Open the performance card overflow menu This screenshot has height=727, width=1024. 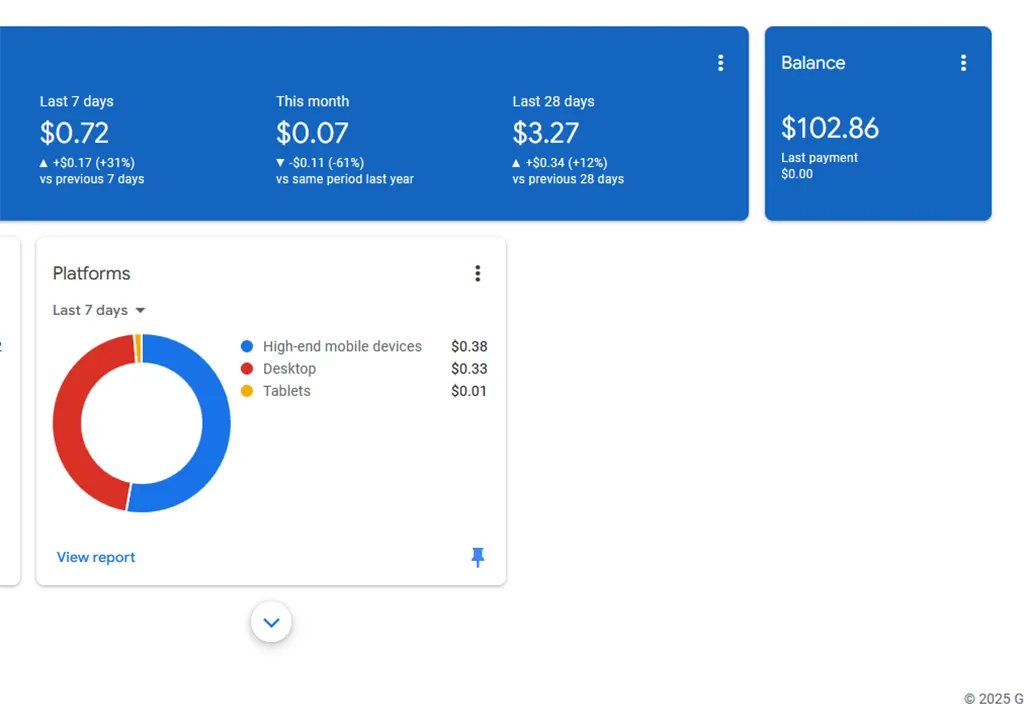tap(720, 62)
